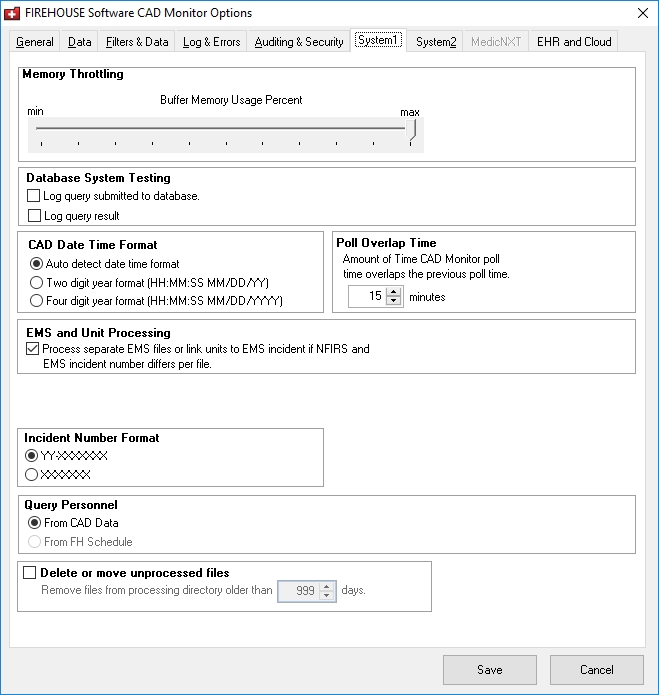Click the Buffer Memory Usage Percent label
Image resolution: width=659 pixels, height=695 pixels.
[x=231, y=100]
